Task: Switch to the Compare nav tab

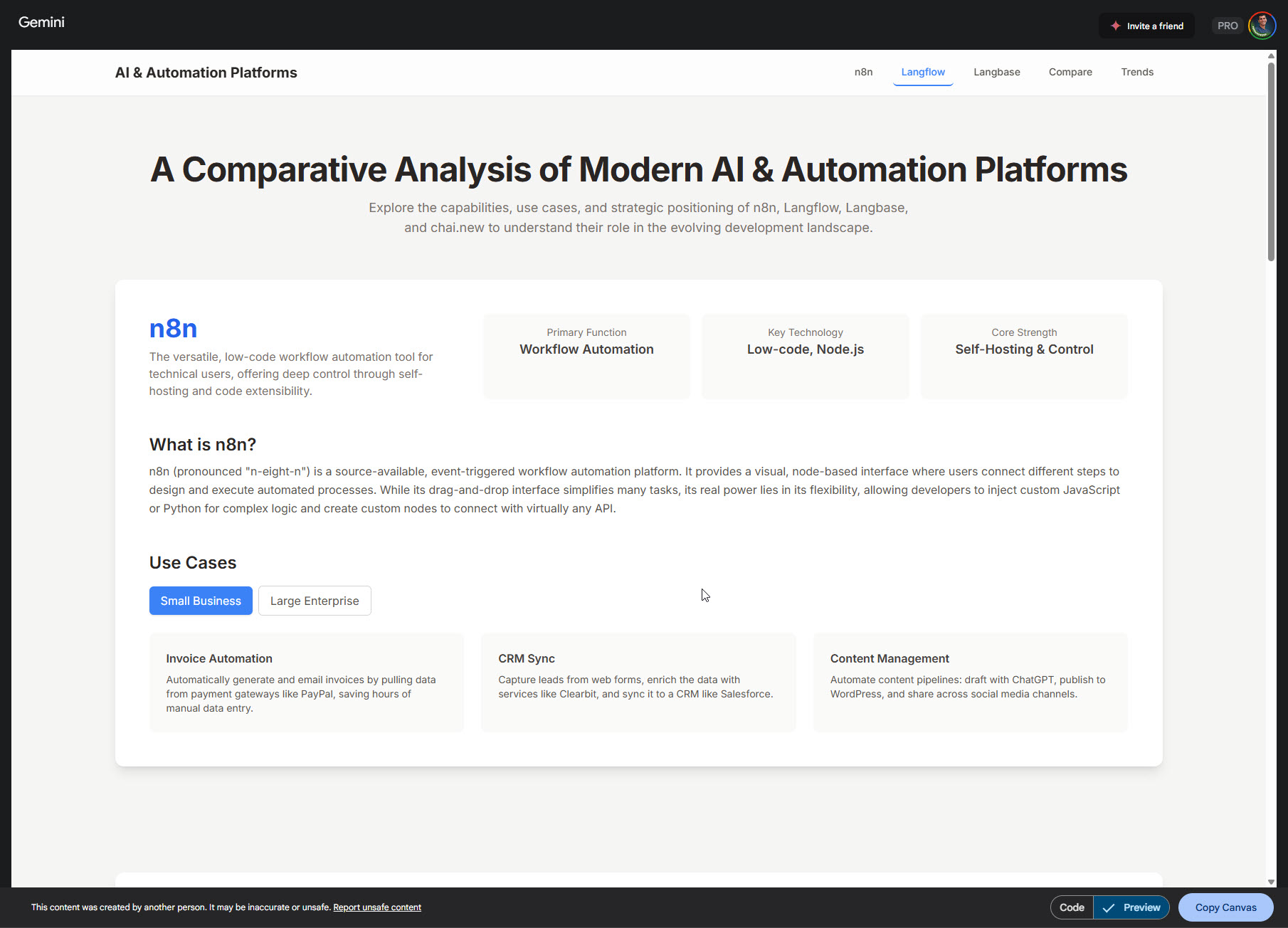Action: (1070, 72)
